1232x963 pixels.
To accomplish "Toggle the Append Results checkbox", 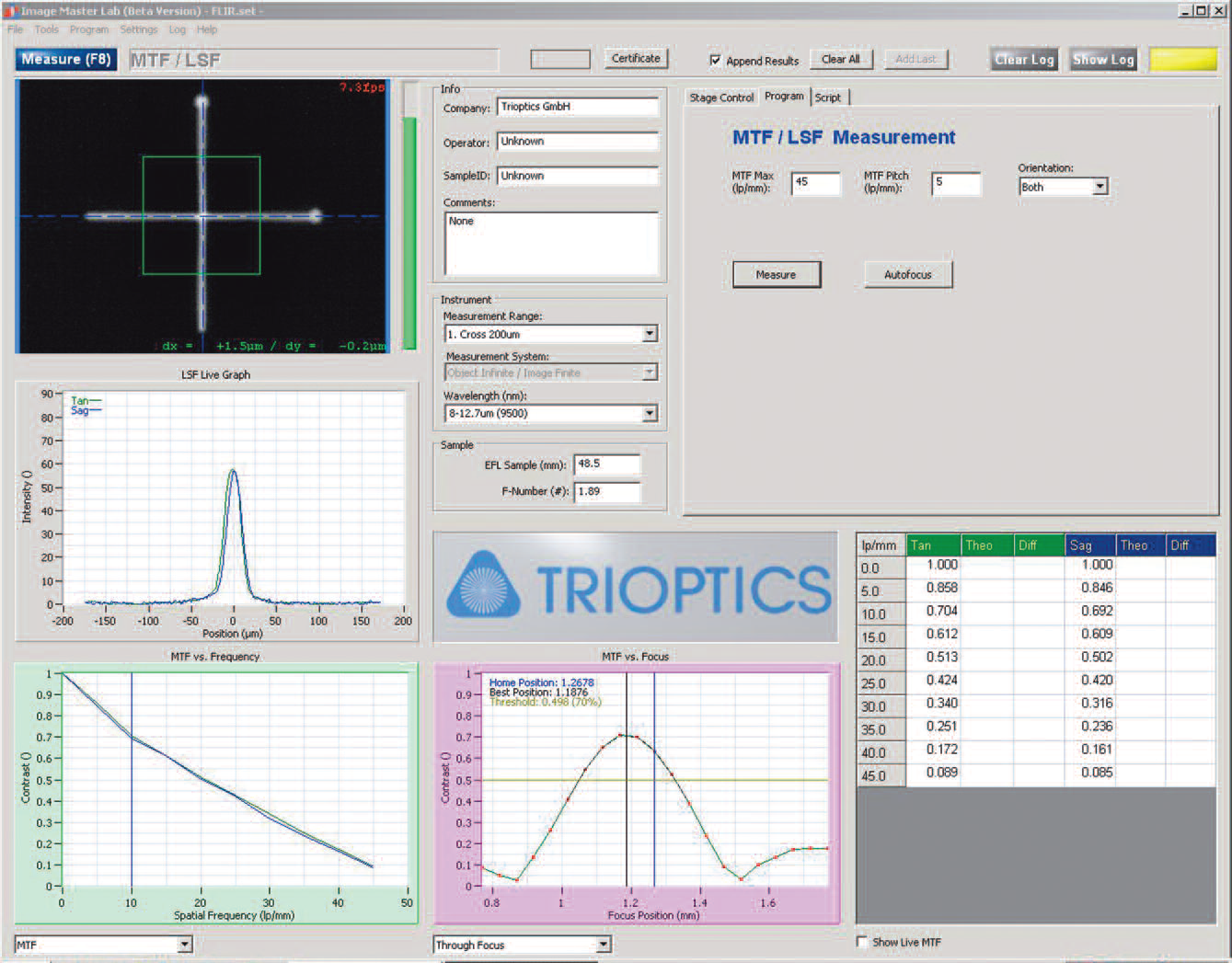I will click(715, 60).
